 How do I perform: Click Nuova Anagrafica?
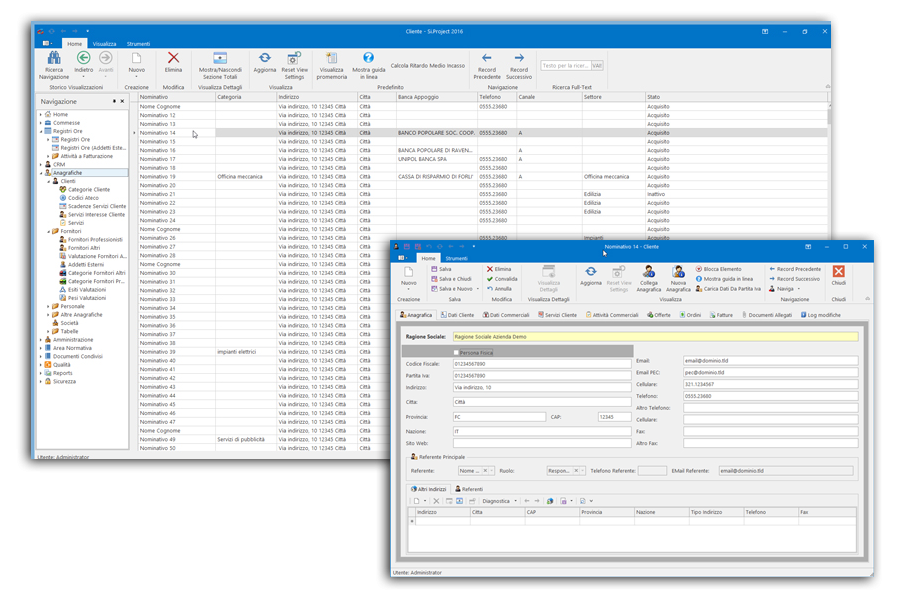[678, 279]
